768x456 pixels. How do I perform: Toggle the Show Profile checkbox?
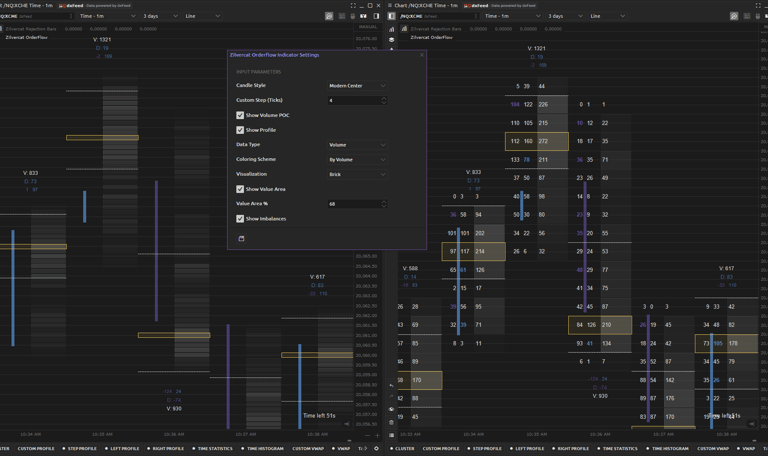[x=240, y=130]
